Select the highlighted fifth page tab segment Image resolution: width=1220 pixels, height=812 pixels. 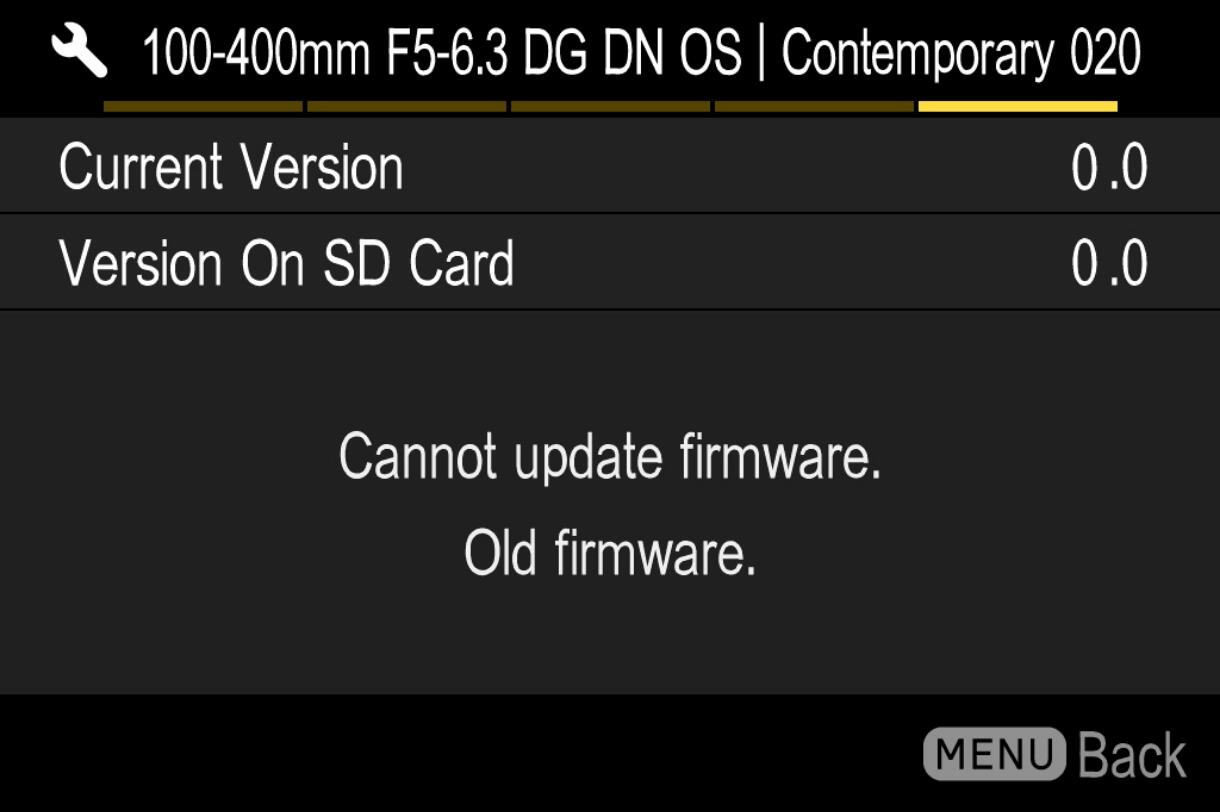1018,106
